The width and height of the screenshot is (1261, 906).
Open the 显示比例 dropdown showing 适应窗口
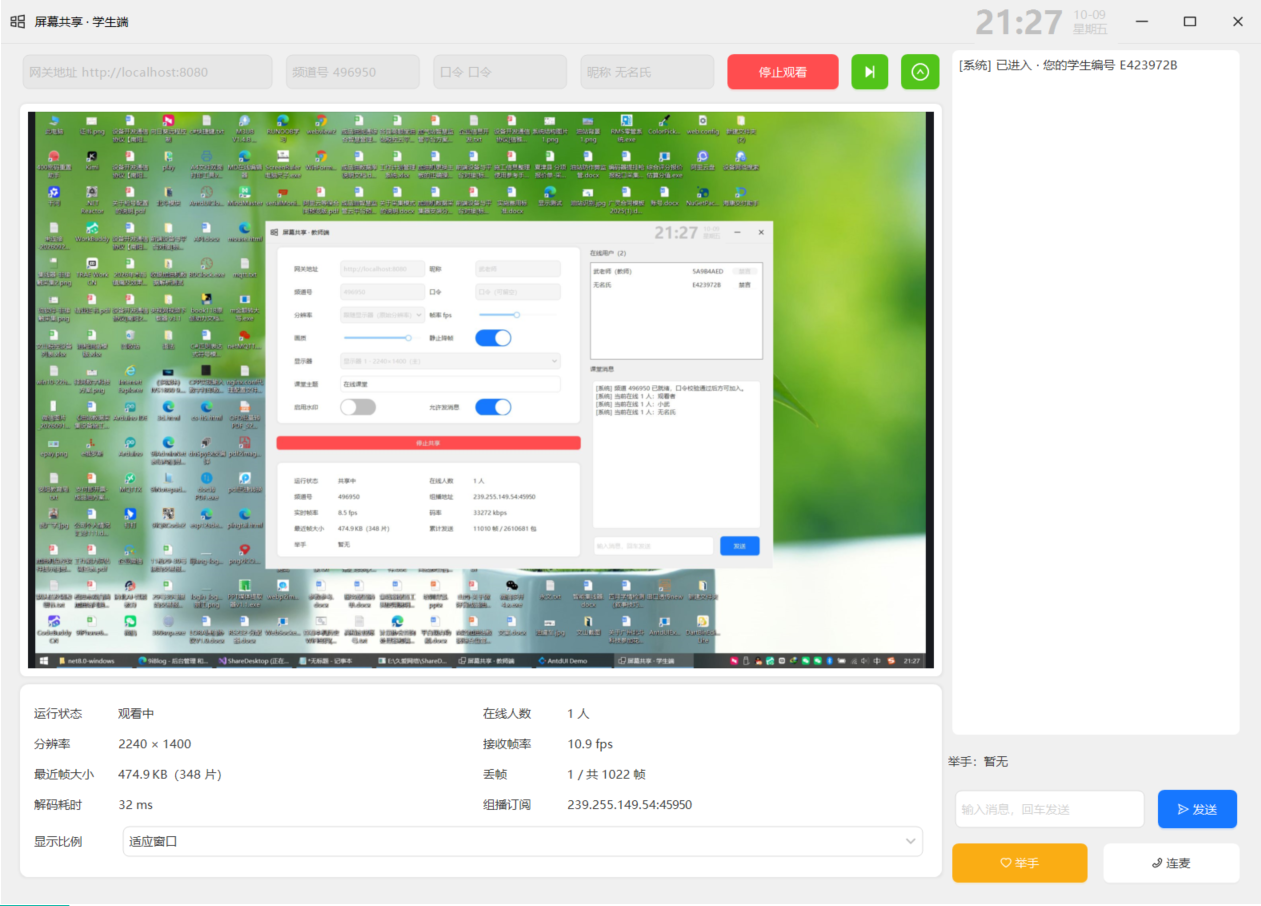pos(523,841)
